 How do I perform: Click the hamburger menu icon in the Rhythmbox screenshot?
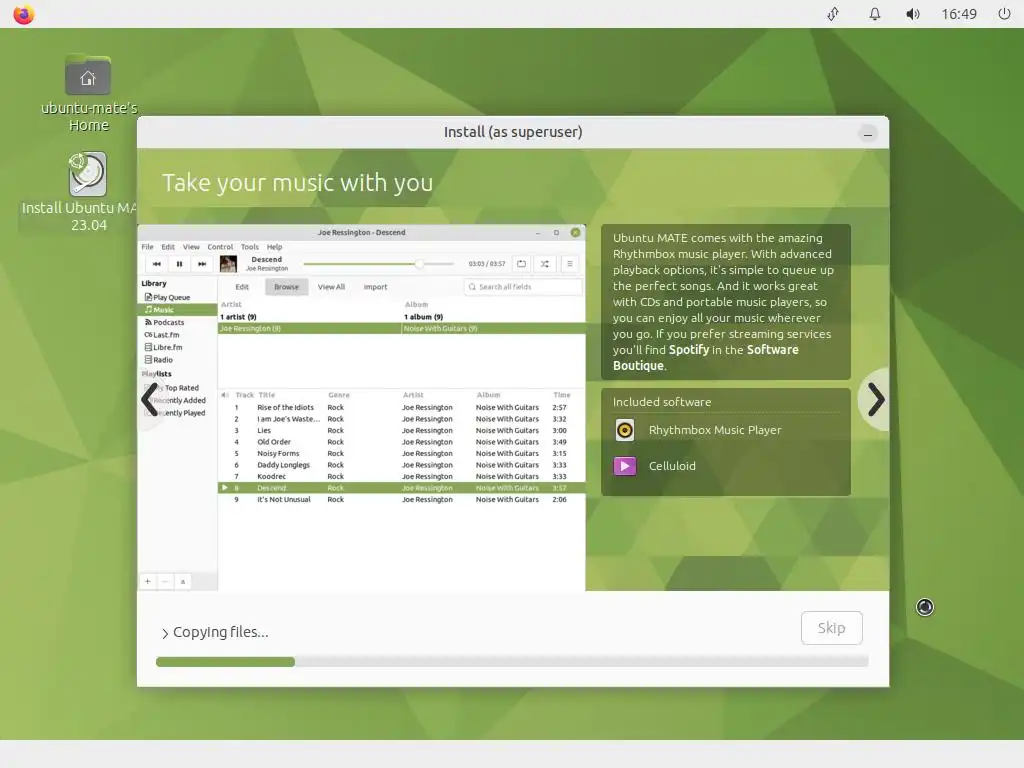[569, 264]
